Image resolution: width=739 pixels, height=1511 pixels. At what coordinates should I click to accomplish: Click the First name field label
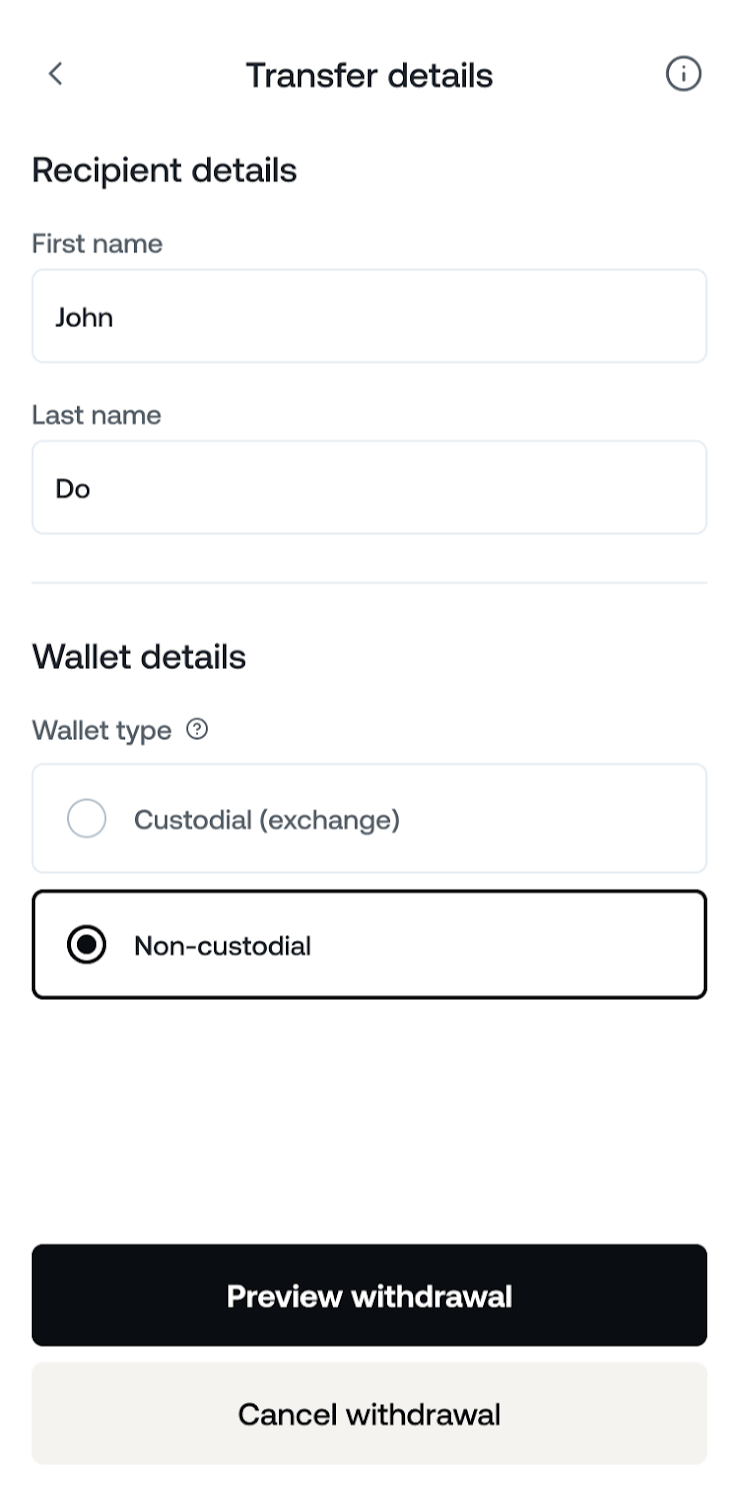coord(97,243)
